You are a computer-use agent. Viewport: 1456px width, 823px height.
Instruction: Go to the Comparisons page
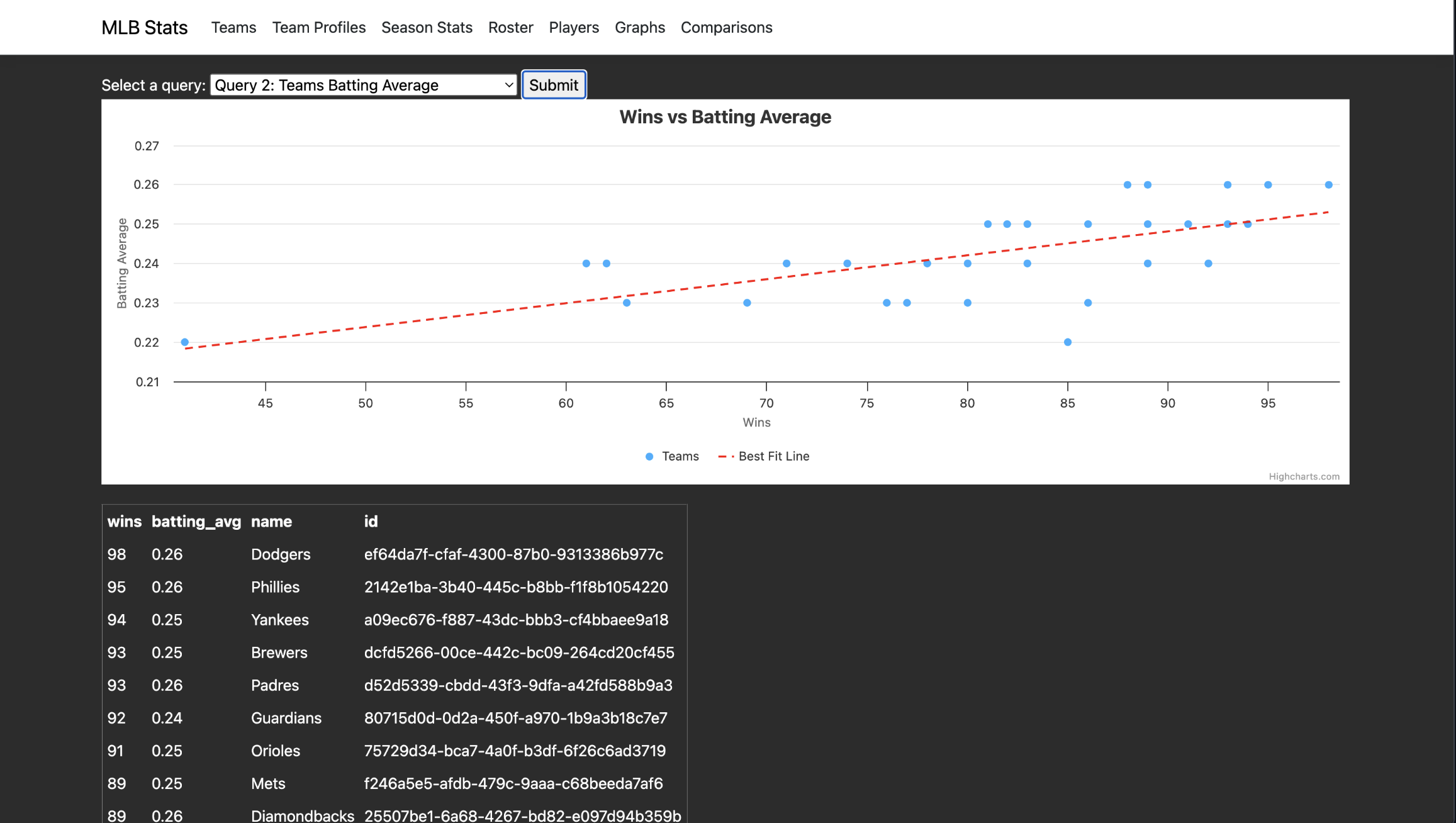pos(726,27)
